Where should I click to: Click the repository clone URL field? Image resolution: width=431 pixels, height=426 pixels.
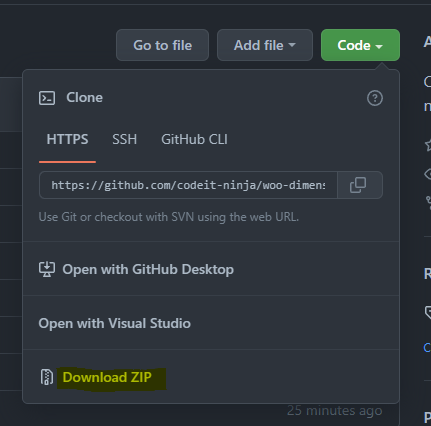[x=188, y=185]
